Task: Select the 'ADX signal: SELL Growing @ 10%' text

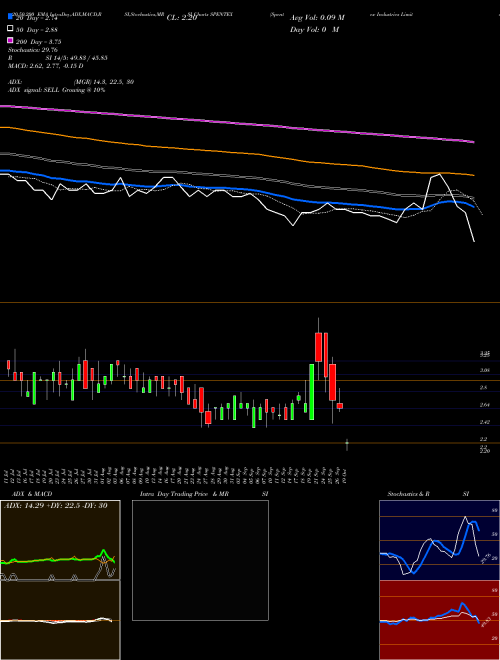Action: 56,90
